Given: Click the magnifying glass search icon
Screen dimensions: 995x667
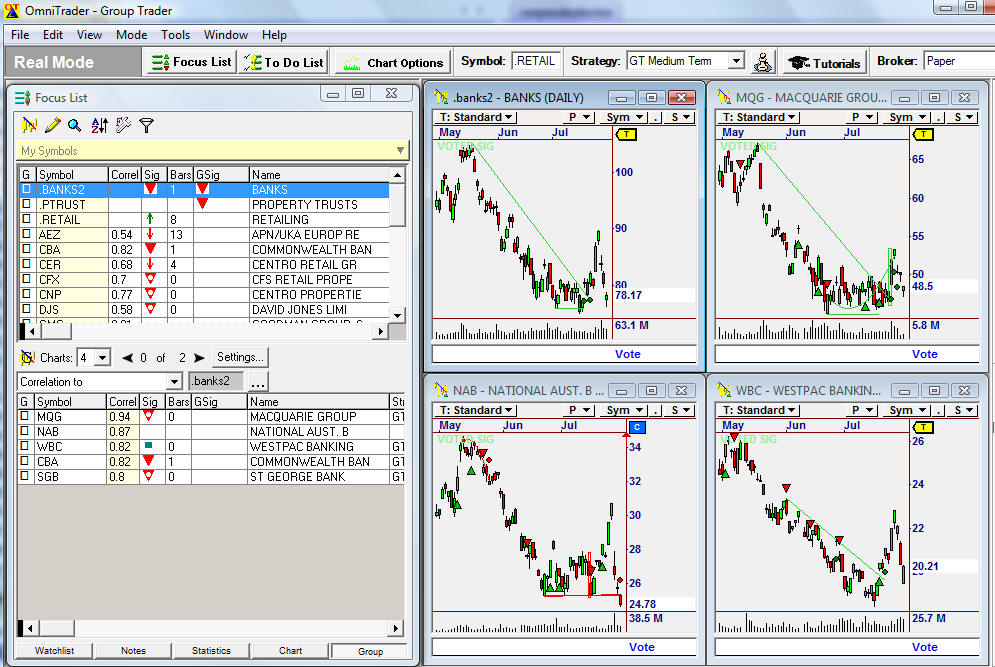Looking at the screenshot, I should click(x=75, y=125).
